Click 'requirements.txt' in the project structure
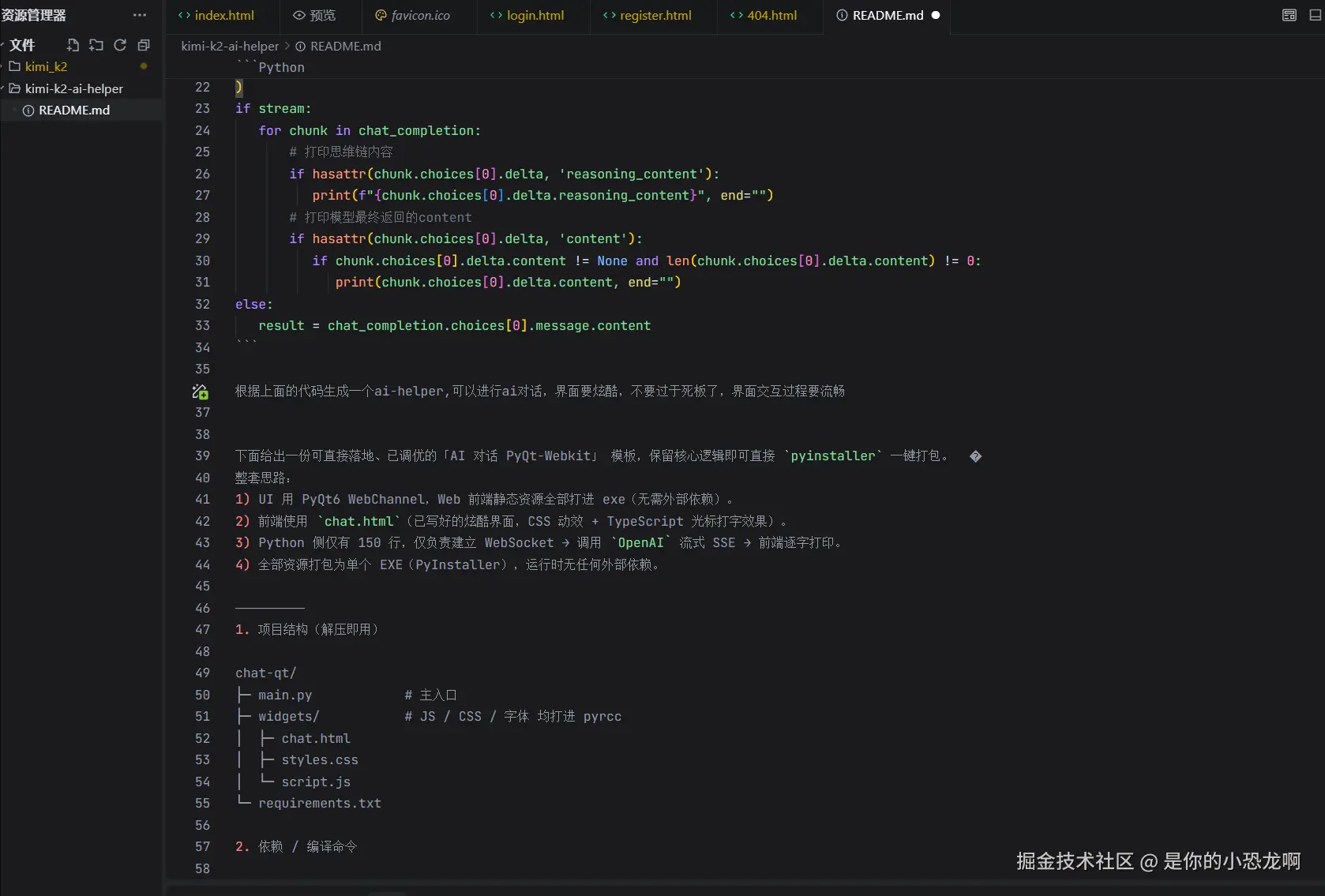Viewport: 1325px width, 896px height. click(320, 804)
